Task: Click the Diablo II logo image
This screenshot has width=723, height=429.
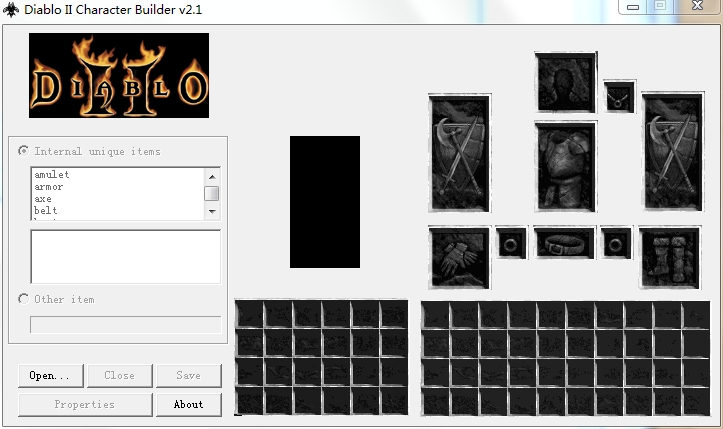Action: tap(119, 75)
